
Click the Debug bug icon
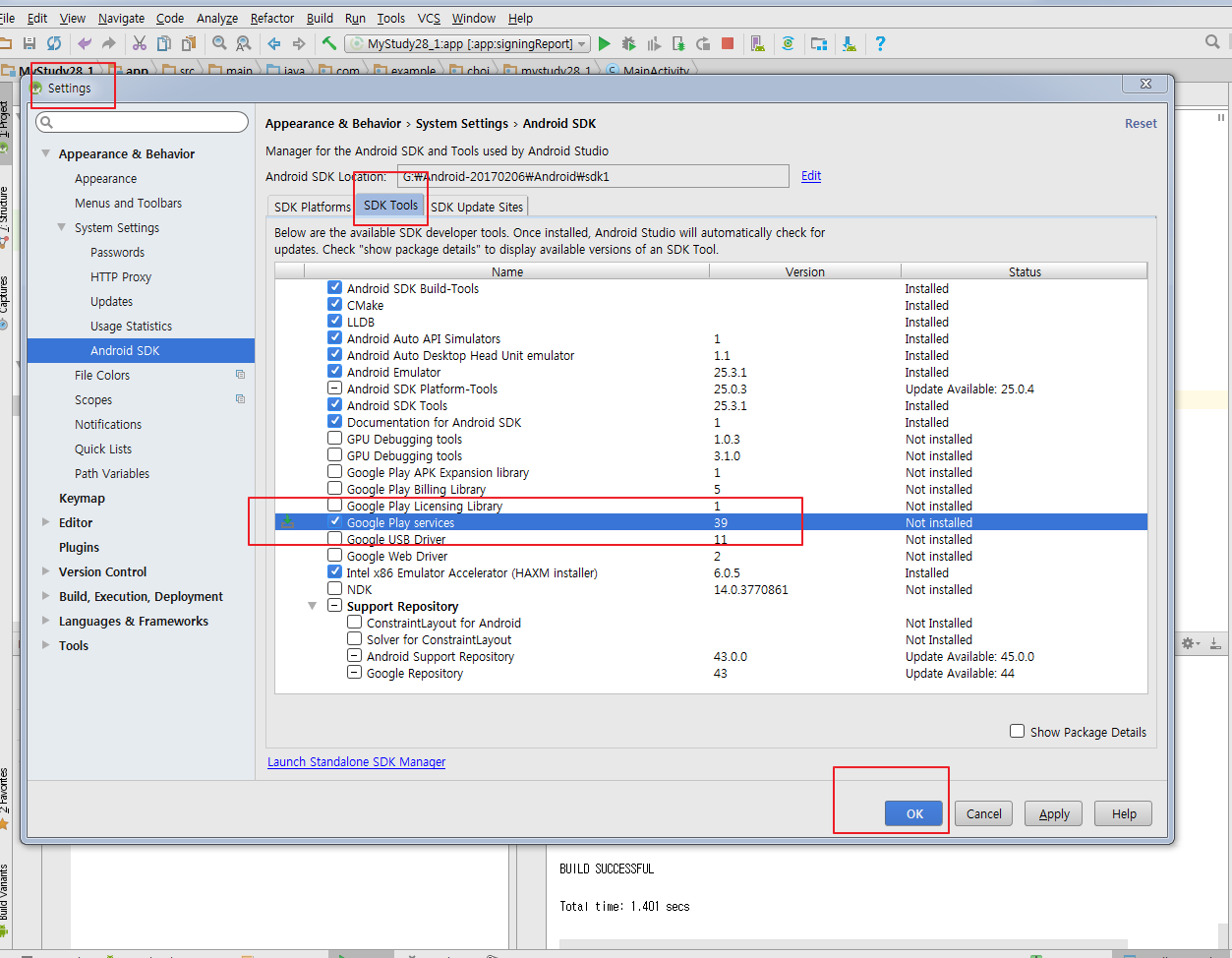tap(629, 43)
